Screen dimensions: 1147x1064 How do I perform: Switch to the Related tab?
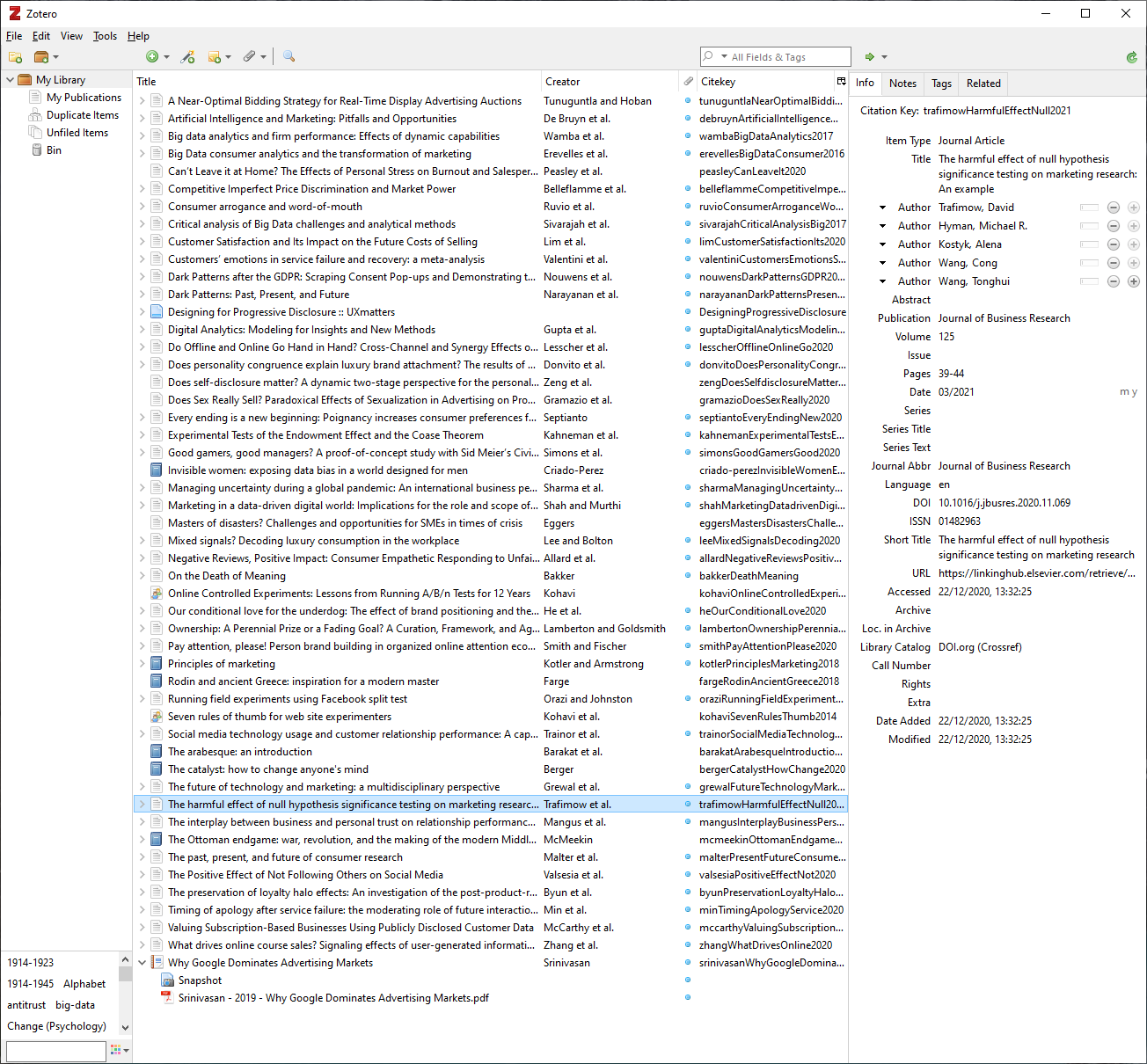[983, 84]
